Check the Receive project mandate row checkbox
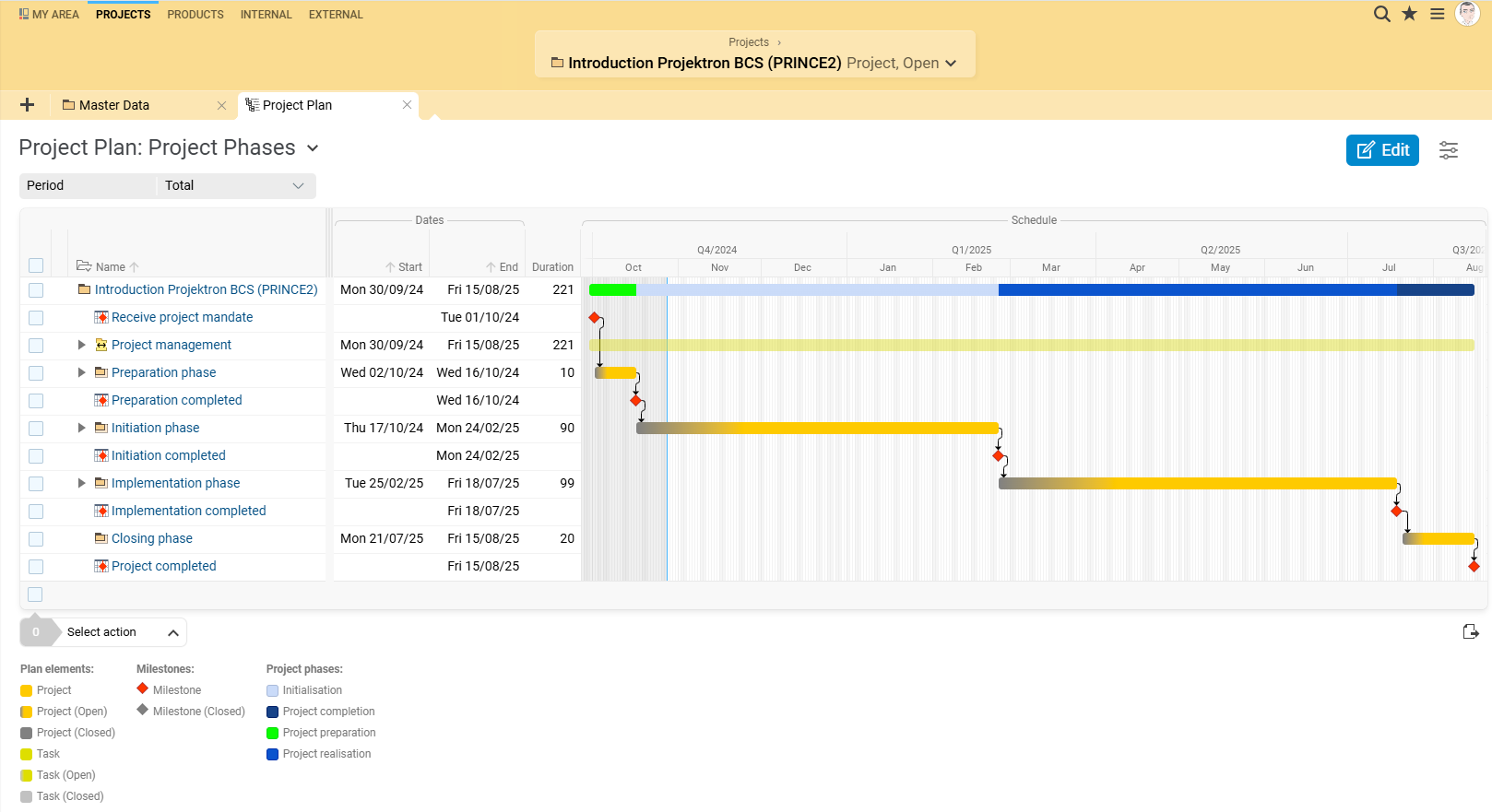 (x=36, y=317)
